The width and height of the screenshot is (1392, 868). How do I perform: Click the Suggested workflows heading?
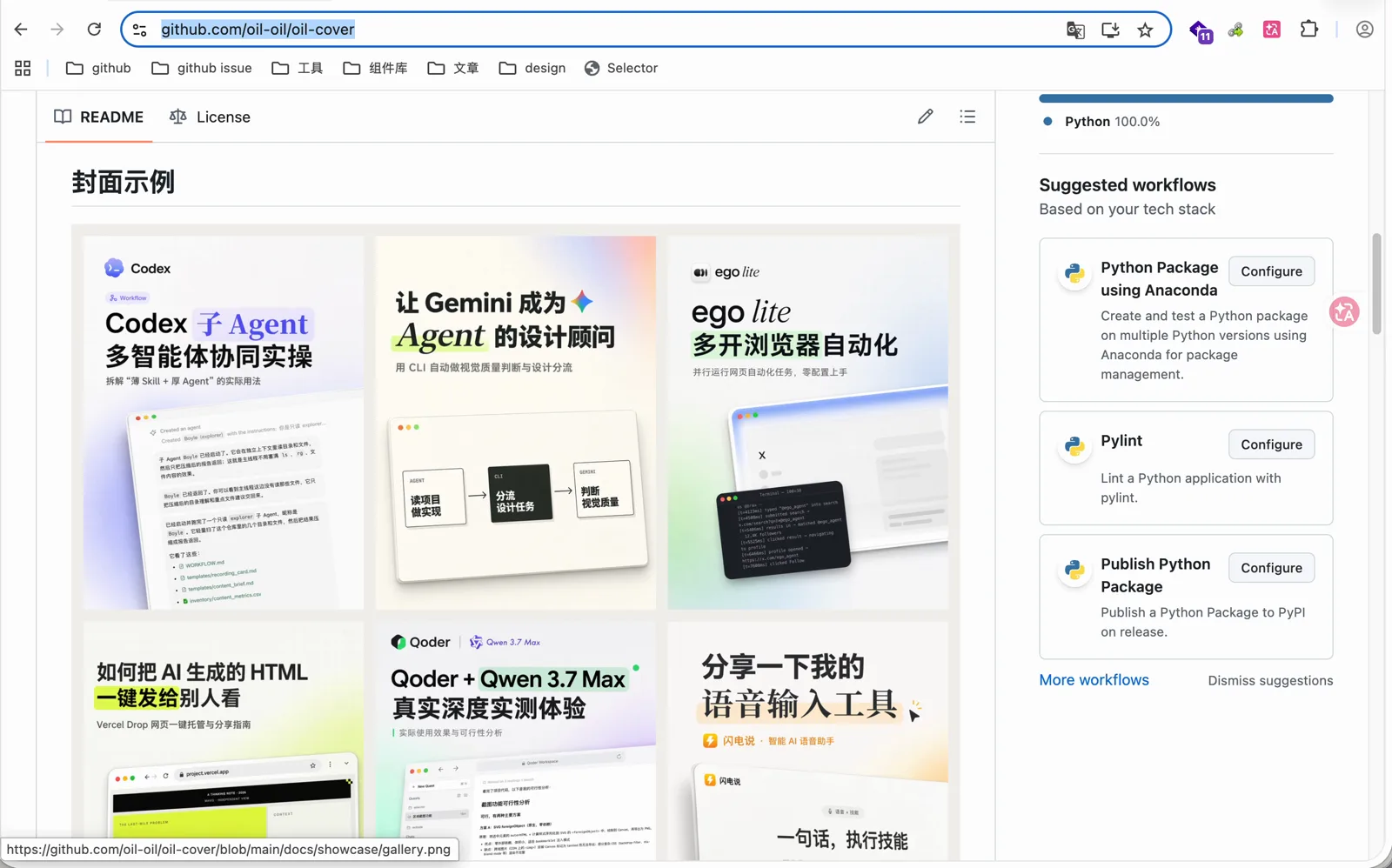point(1127,185)
